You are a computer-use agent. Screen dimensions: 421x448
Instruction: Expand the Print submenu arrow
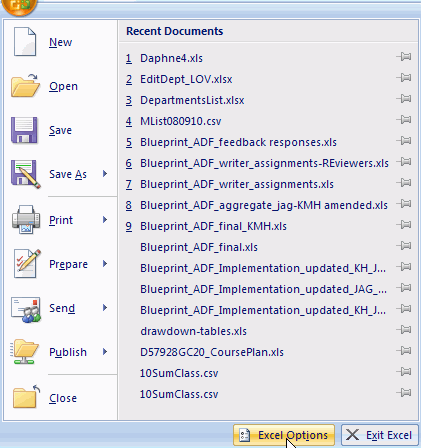(x=105, y=220)
